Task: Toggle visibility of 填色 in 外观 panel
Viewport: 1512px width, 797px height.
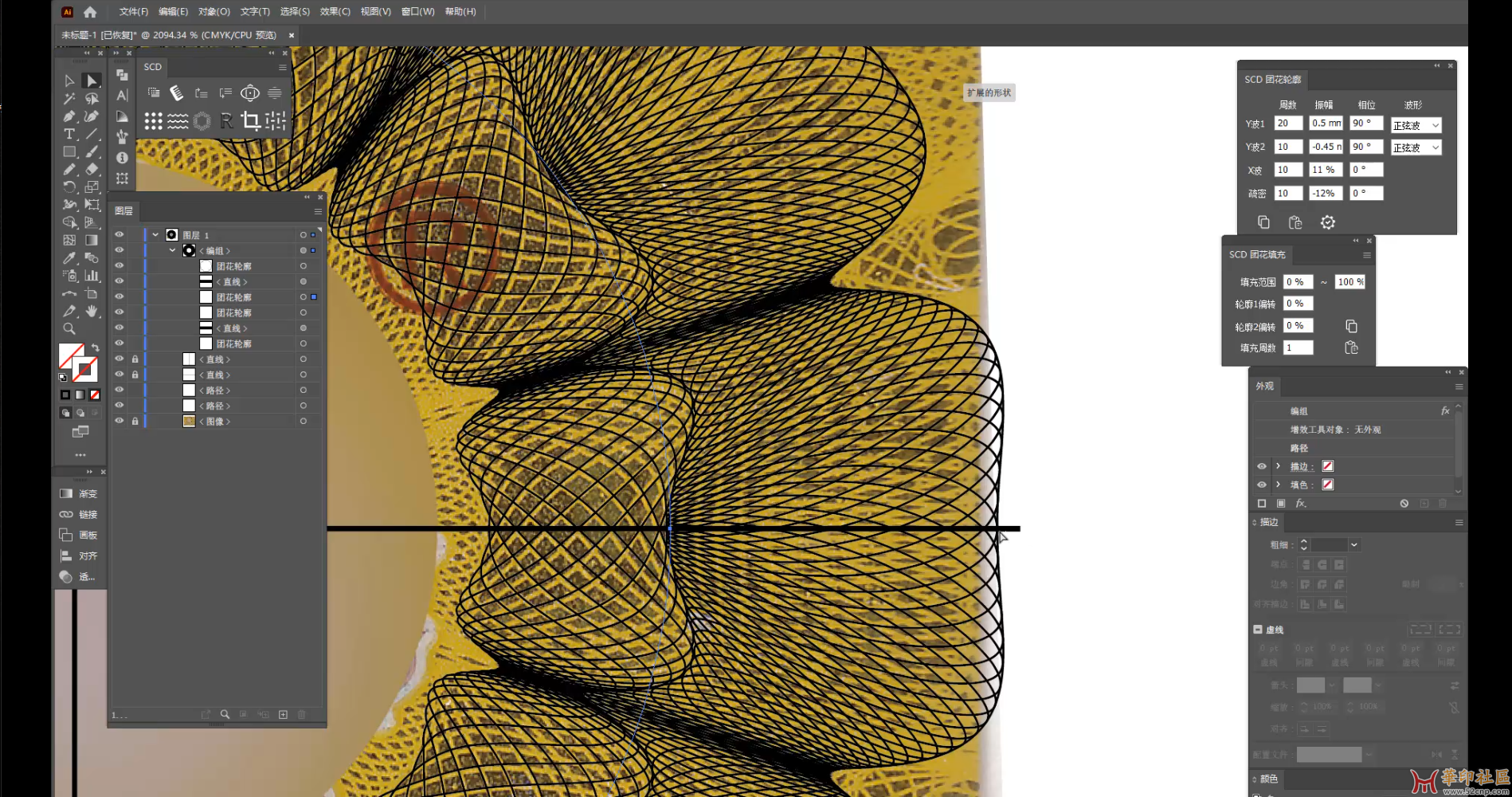Action: pos(1261,485)
